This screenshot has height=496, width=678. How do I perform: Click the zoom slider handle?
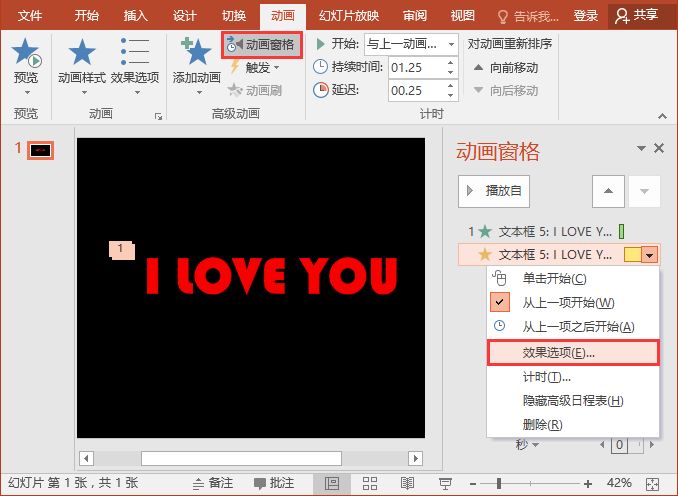tap(499, 483)
